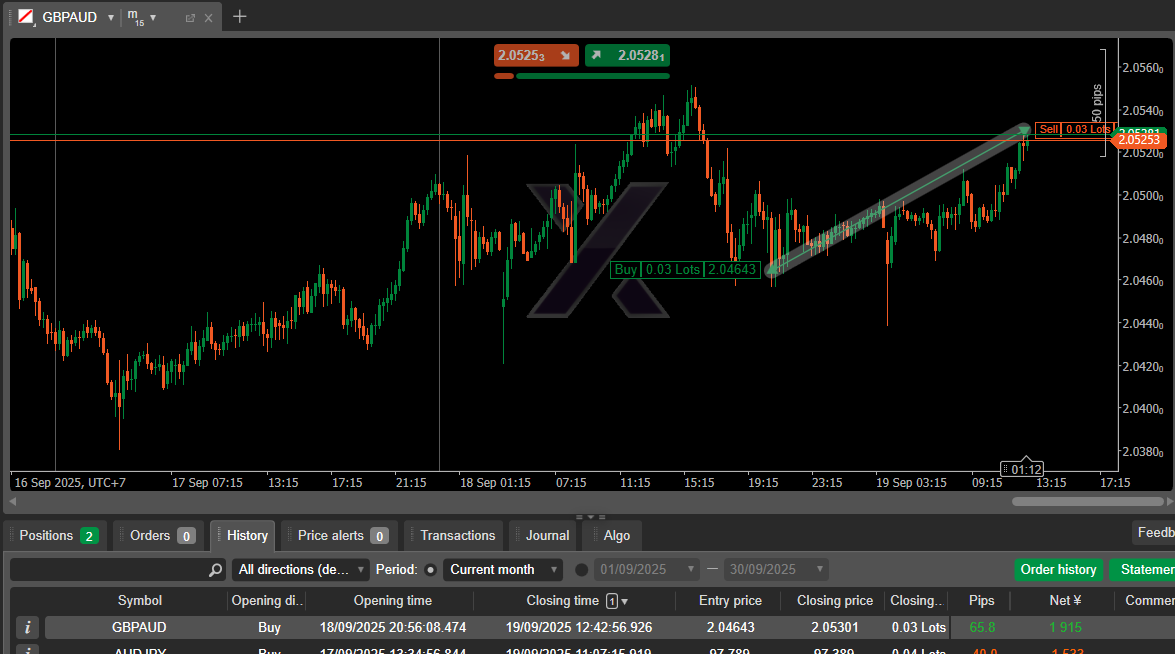
Task: Open the GBPAUD symbol dropdown
Action: (x=110, y=18)
